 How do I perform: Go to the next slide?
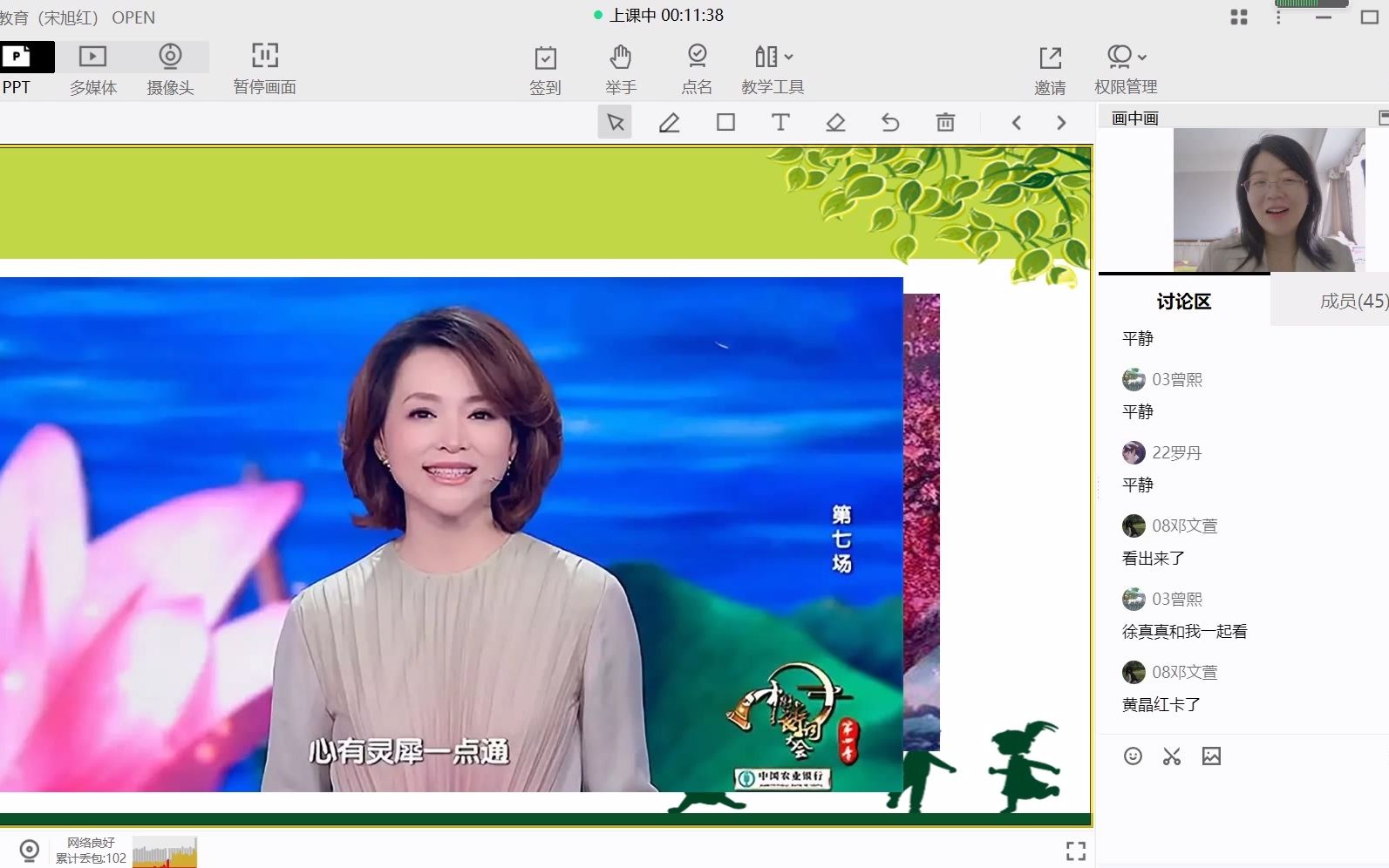[1061, 123]
